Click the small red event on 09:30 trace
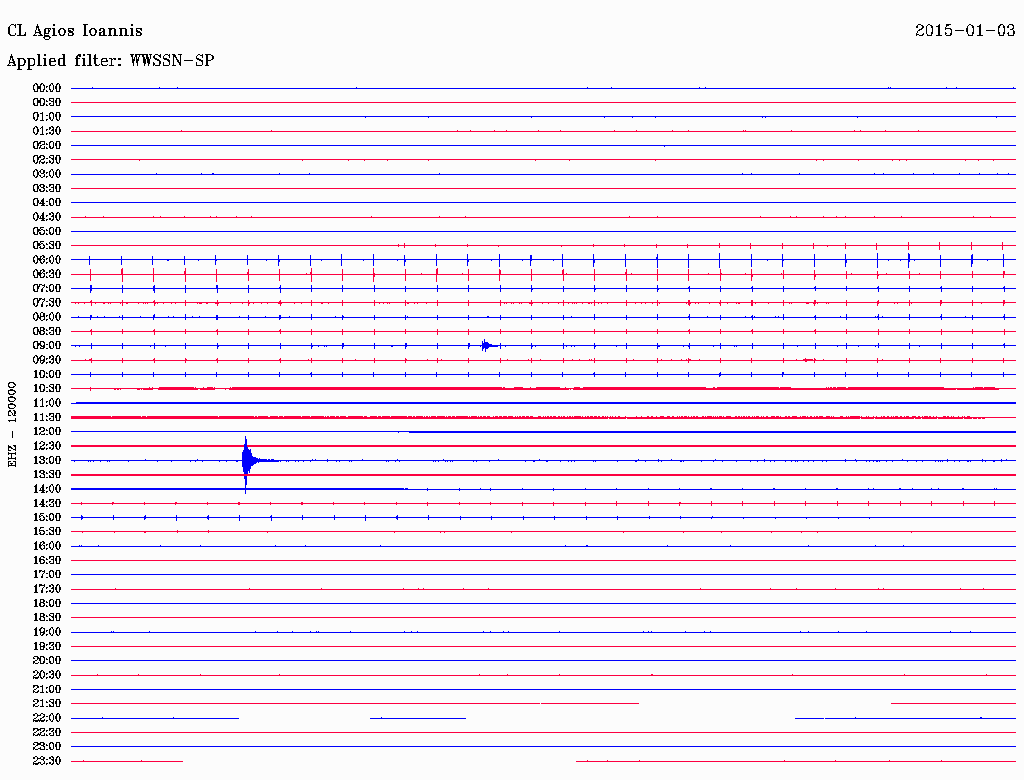 [x=808, y=360]
